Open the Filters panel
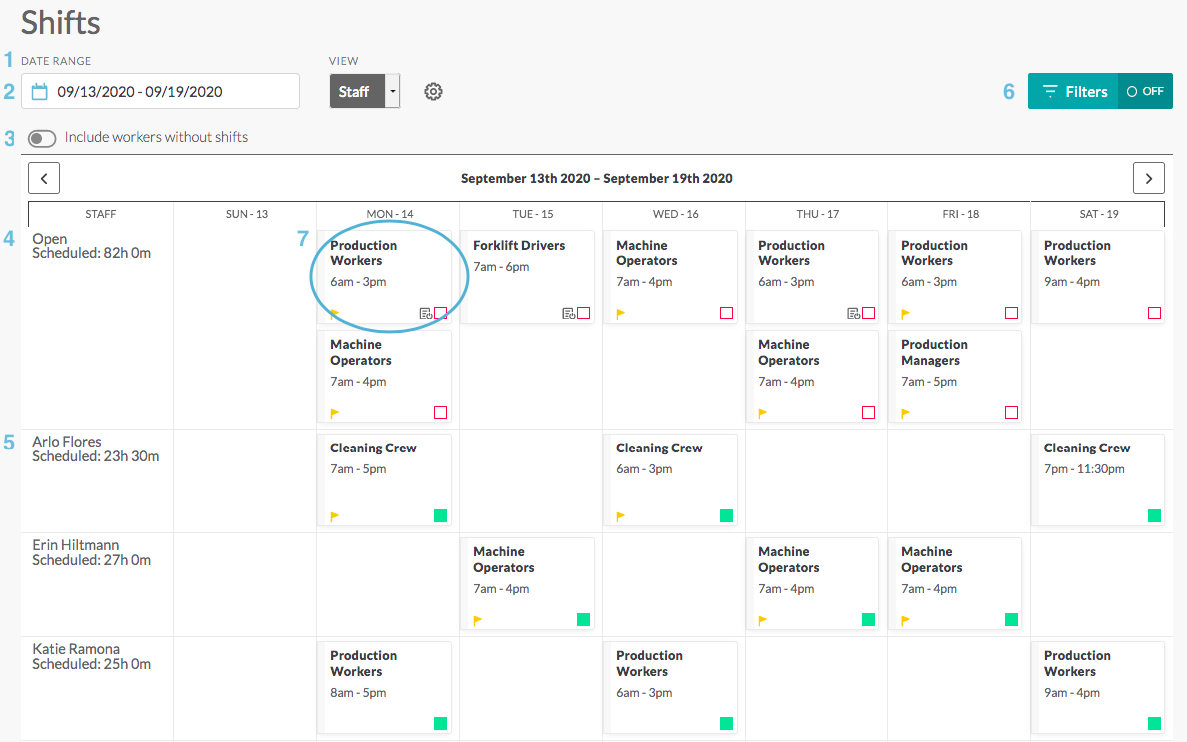This screenshot has width=1187, height=742. [x=1073, y=91]
